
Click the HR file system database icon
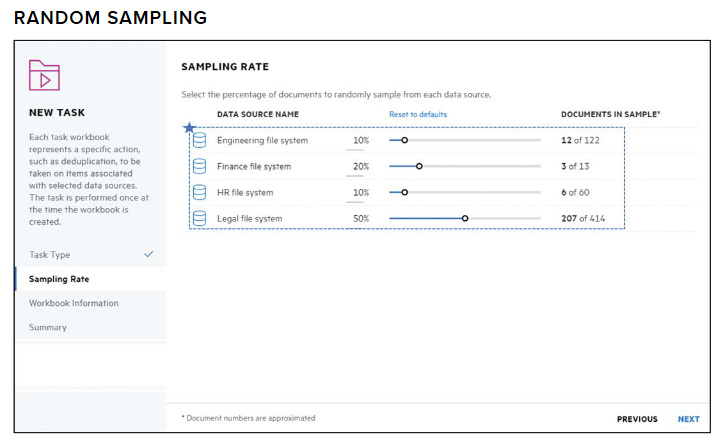point(199,193)
